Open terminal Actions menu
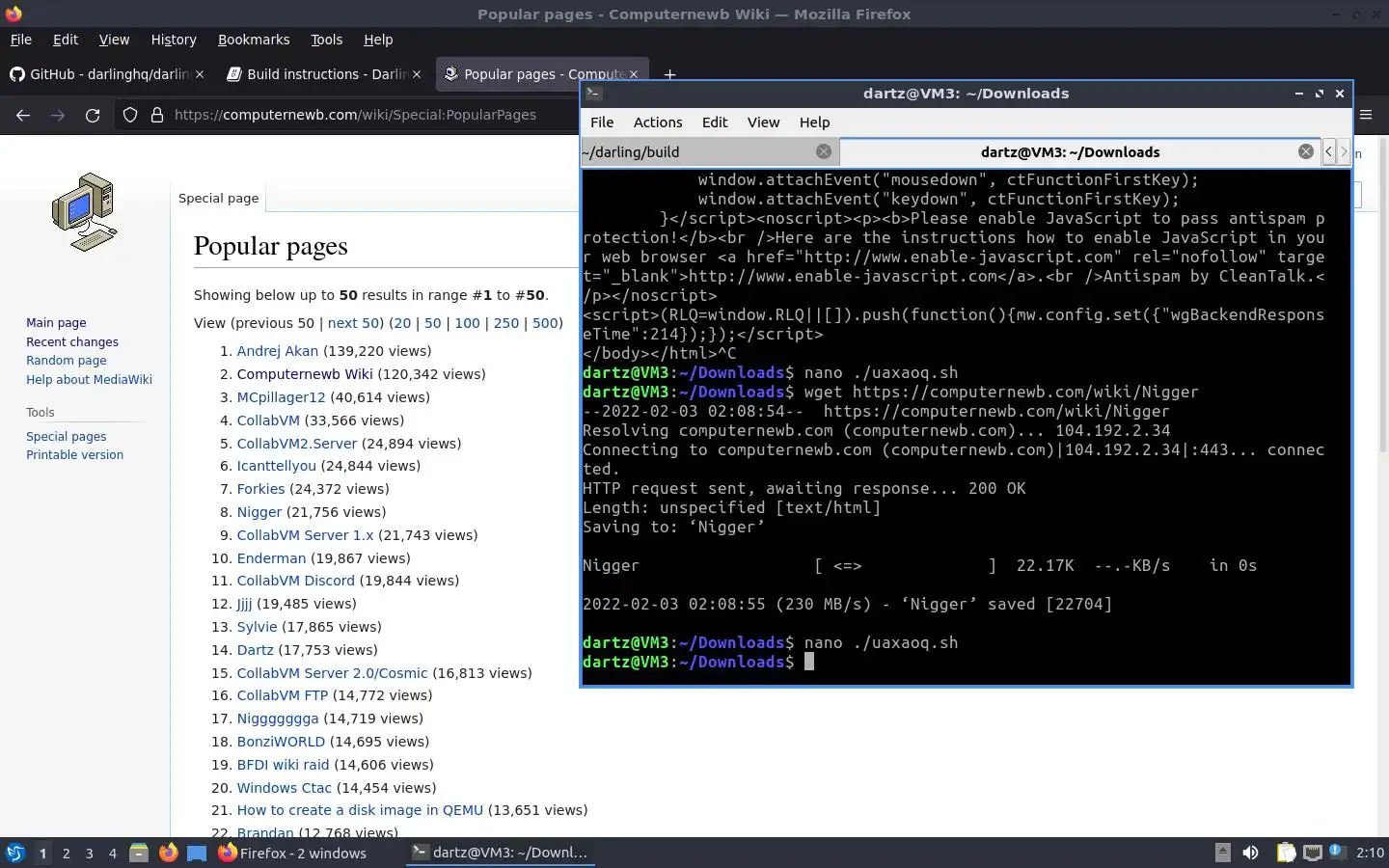The height and width of the screenshot is (868, 1389). (658, 122)
